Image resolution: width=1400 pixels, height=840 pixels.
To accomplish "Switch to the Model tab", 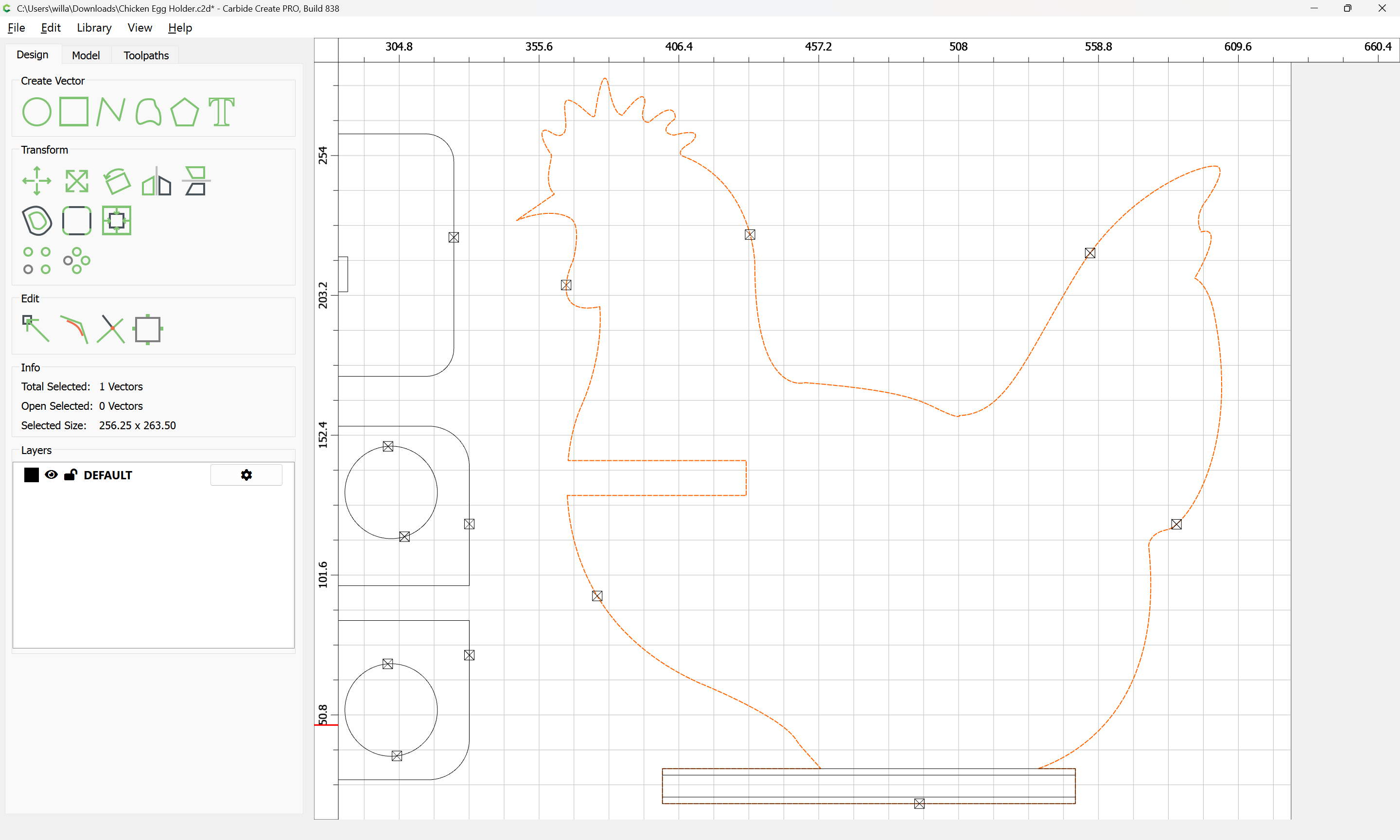I will click(86, 55).
